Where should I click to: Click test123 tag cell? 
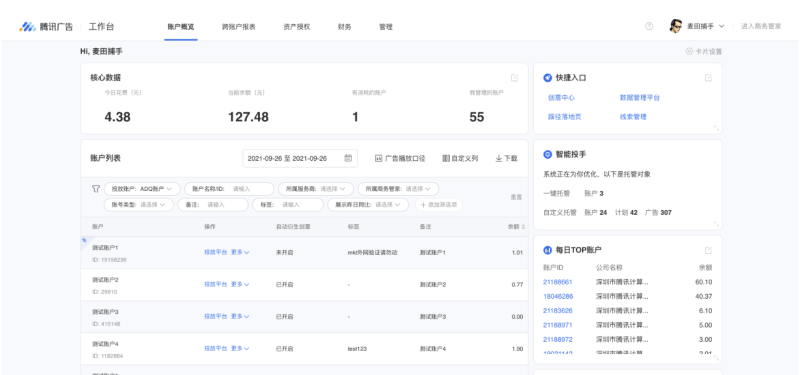357,349
